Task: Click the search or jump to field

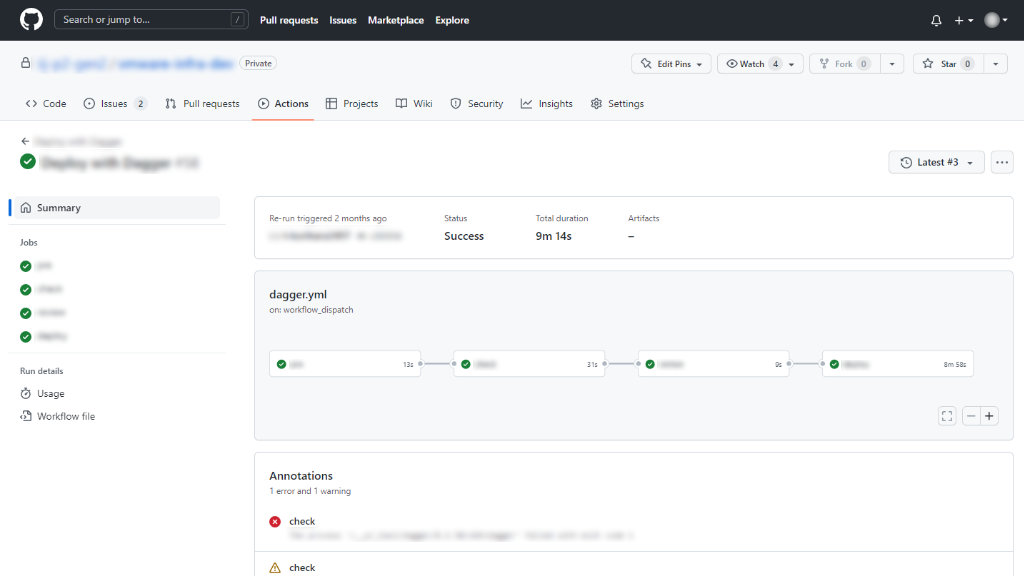Action: click(x=150, y=18)
